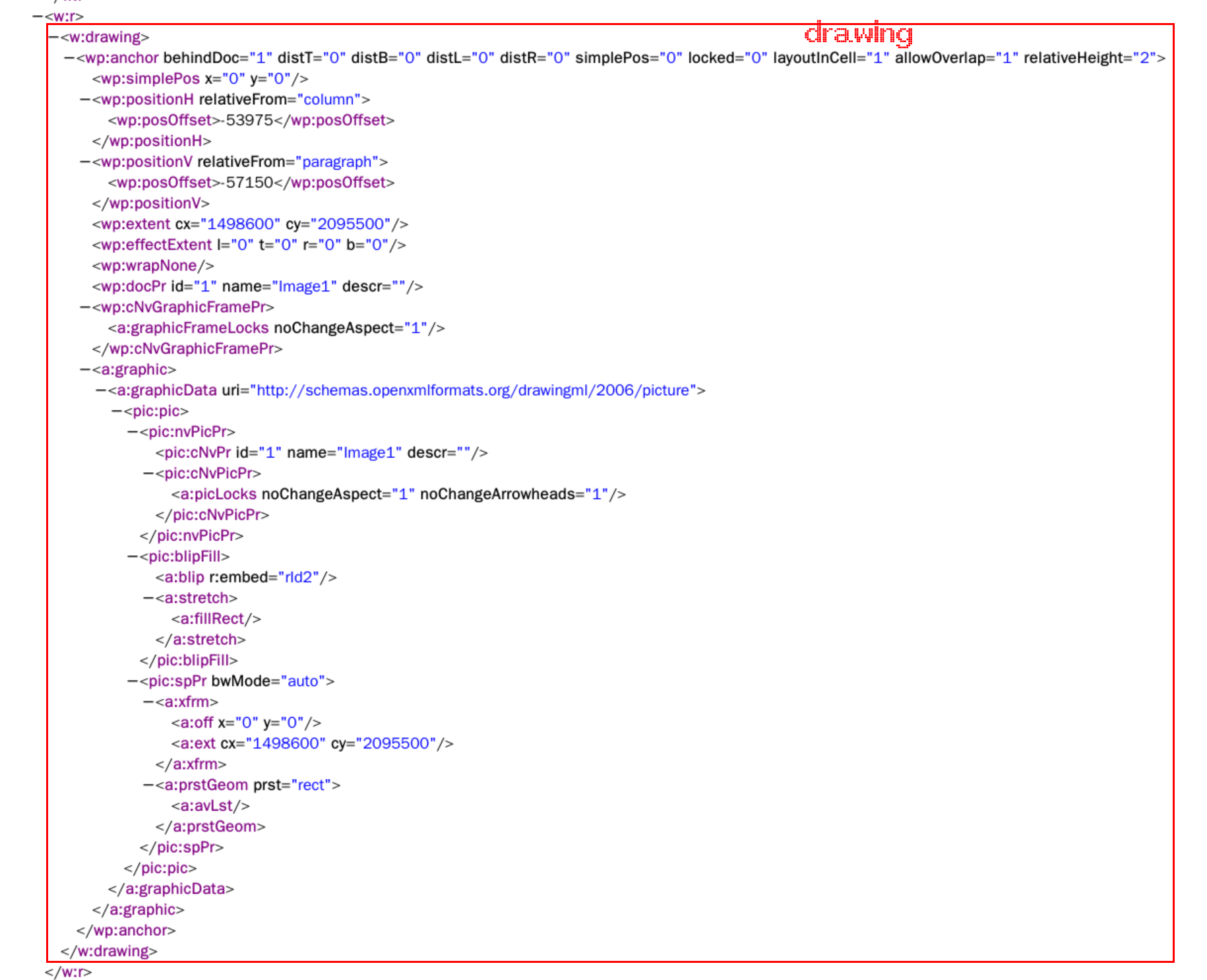Collapse the a:stretch node
Image resolution: width=1207 pixels, height=980 pixels.
pyautogui.click(x=148, y=598)
